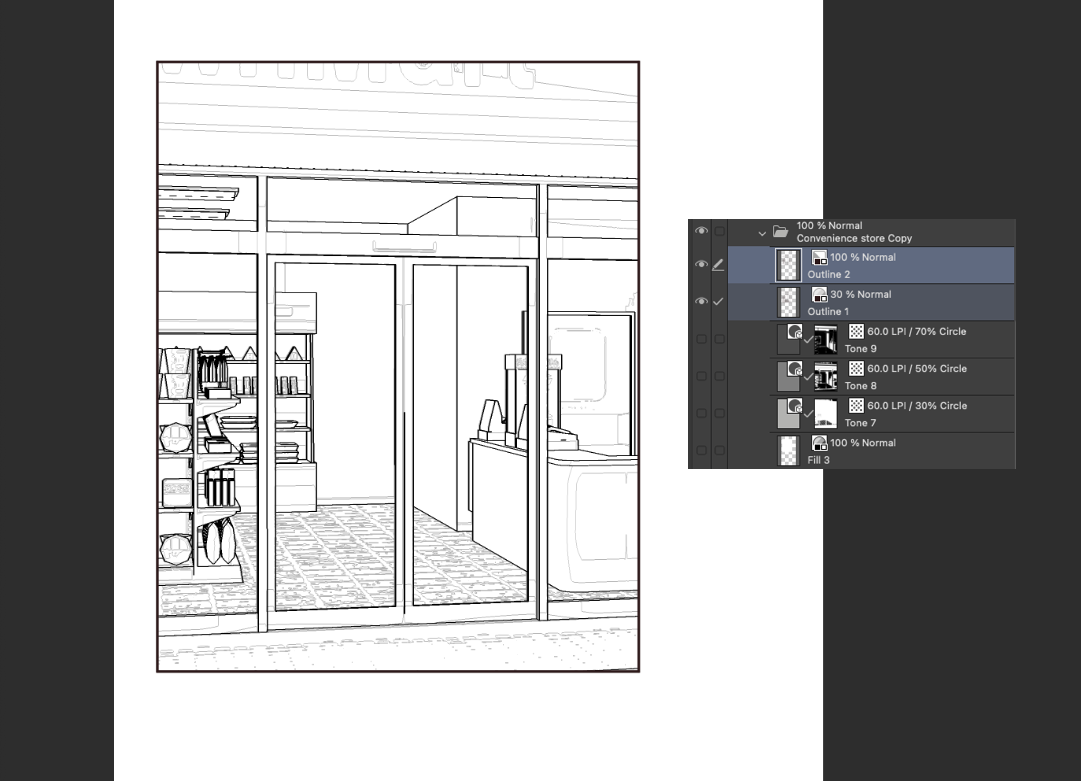Check the selection box for Tone 9
1081x781 pixels.
tap(719, 339)
